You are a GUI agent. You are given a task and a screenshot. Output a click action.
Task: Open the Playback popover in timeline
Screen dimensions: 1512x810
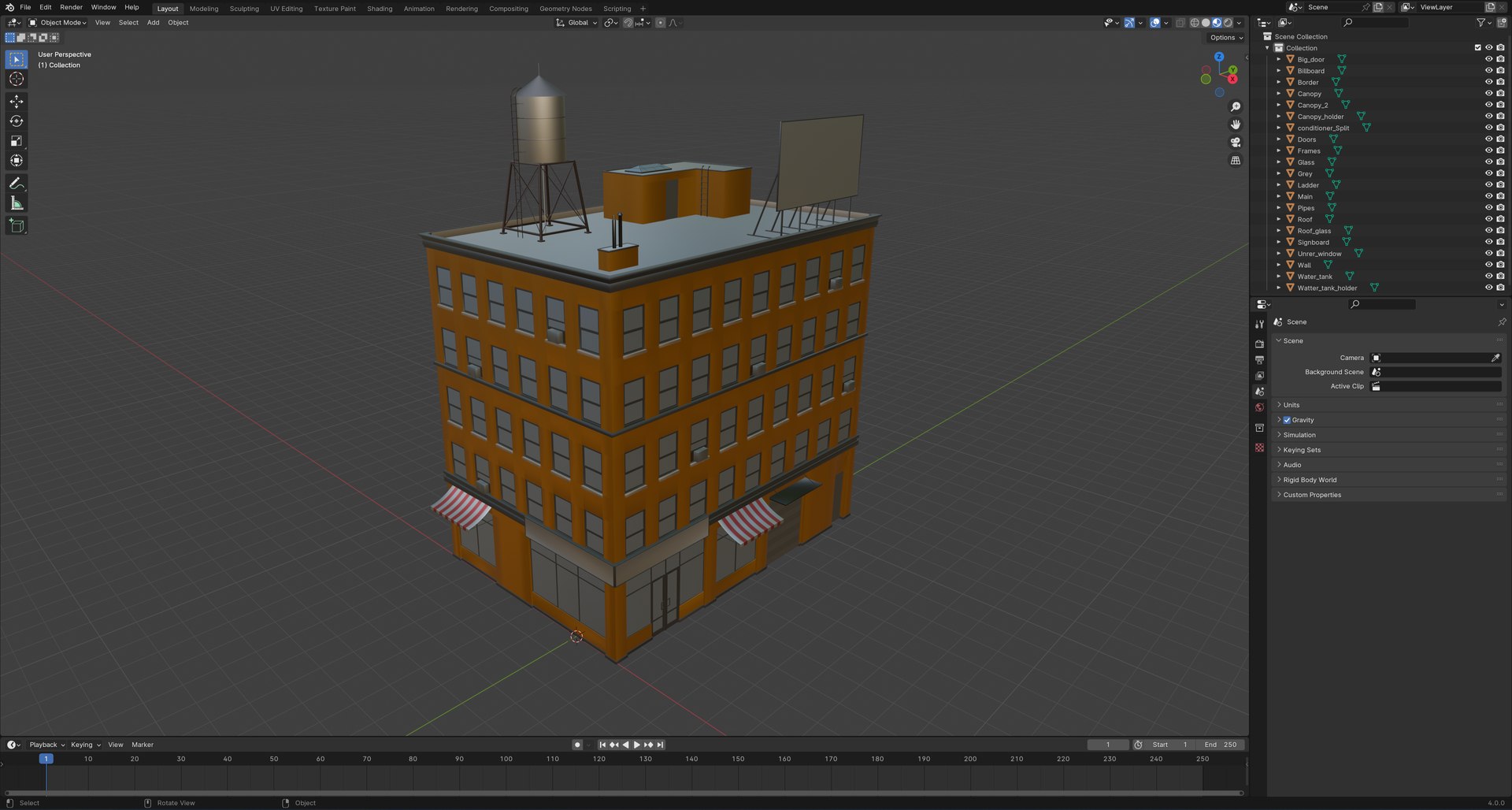(46, 745)
